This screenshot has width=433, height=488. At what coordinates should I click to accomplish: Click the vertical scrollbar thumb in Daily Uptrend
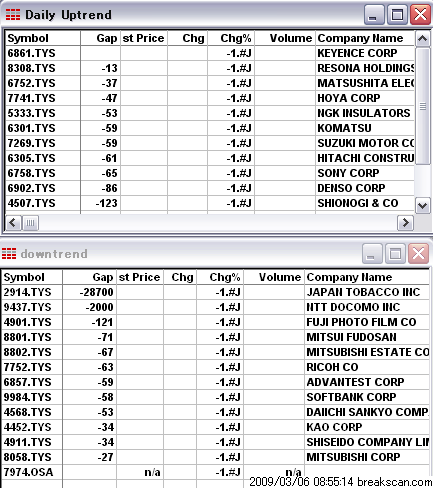(x=423, y=106)
